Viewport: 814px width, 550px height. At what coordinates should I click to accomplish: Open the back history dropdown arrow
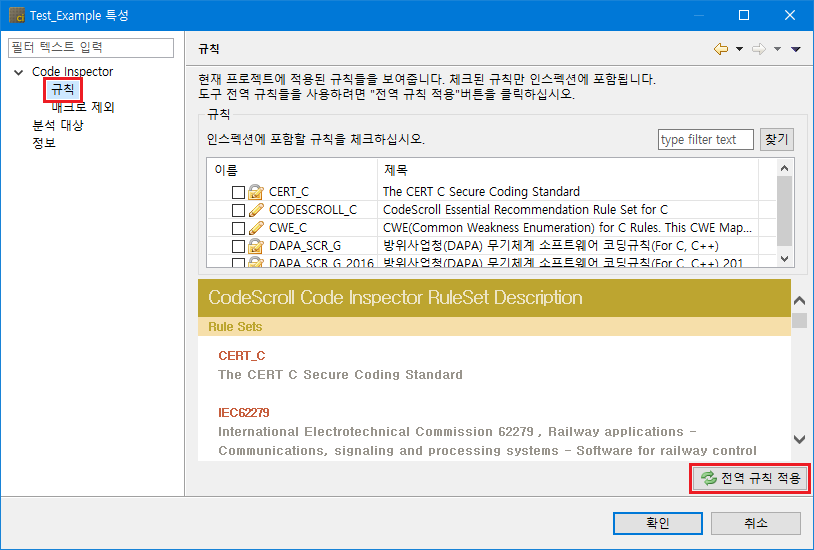tap(739, 49)
